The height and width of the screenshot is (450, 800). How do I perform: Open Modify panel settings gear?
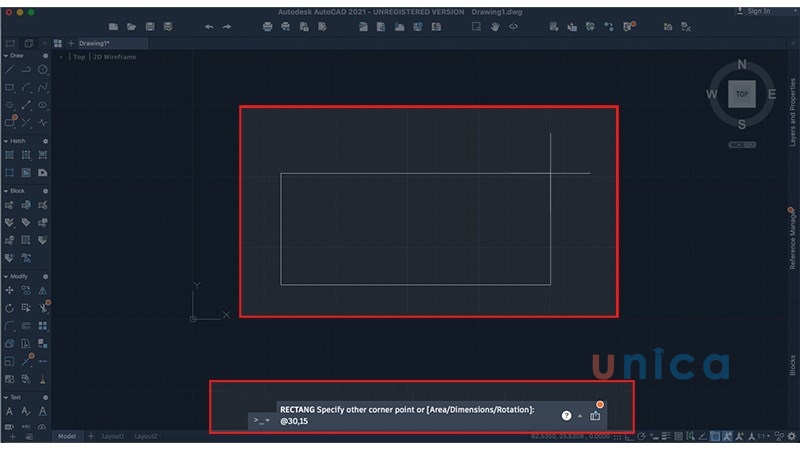(x=45, y=277)
